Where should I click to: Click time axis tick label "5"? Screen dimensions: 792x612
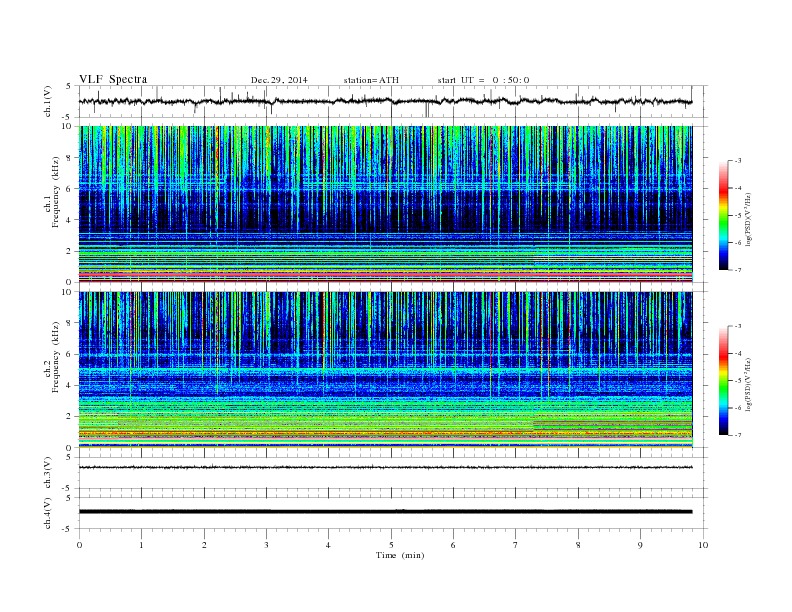(391, 545)
